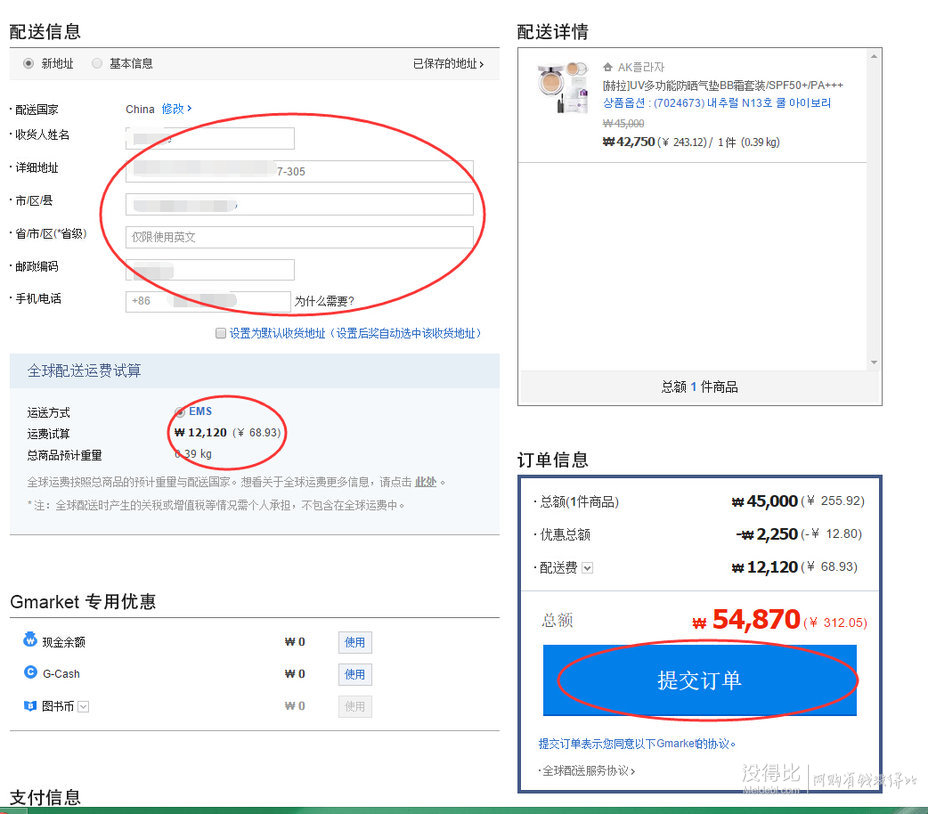Click the 상품옵션 N13 option text
928x814 pixels.
[x=717, y=103]
